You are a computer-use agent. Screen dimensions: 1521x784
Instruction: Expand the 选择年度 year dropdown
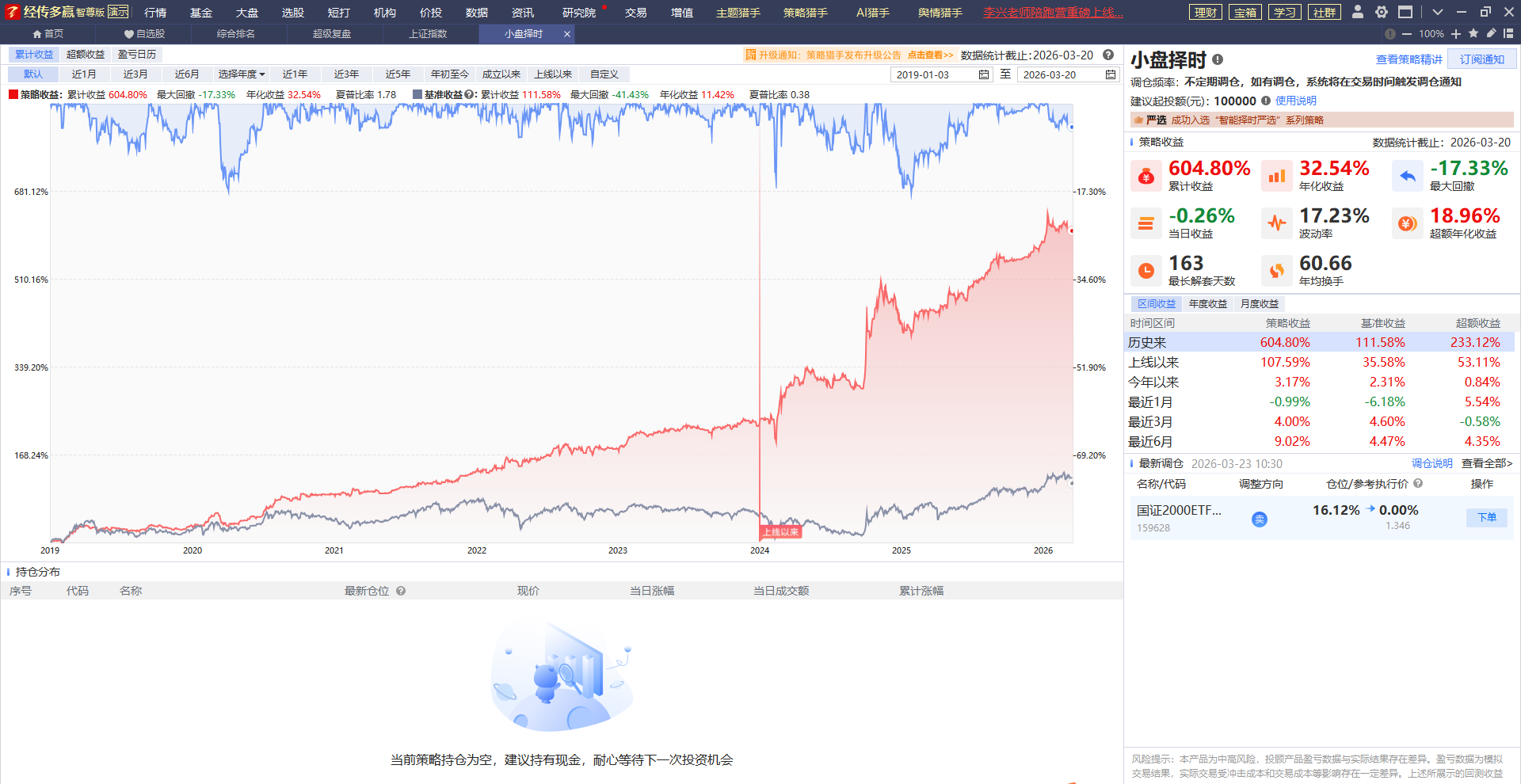[242, 74]
